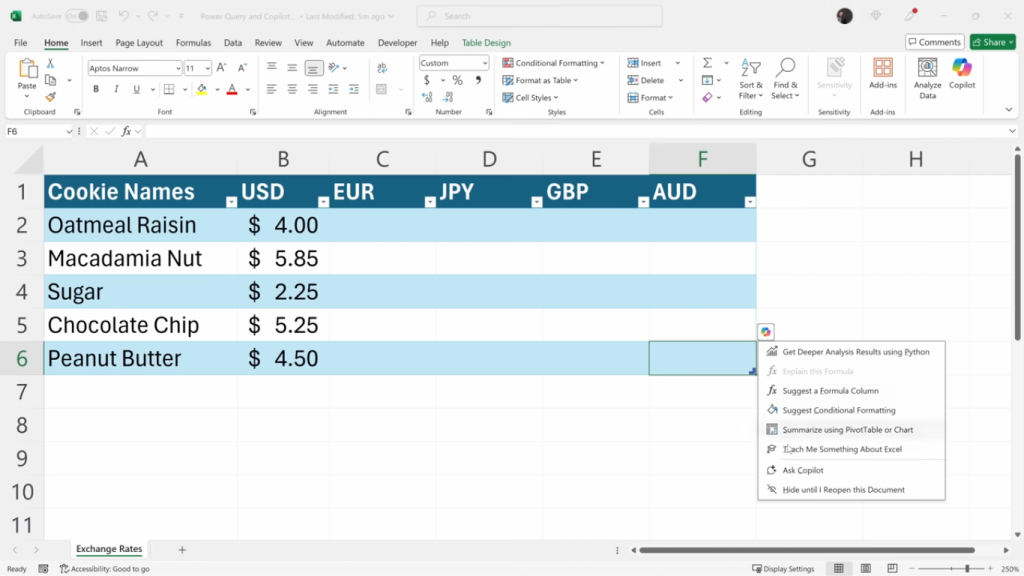Open the Number Format combo box showing Custom
Viewport: 1024px width, 576px height.
453,62
